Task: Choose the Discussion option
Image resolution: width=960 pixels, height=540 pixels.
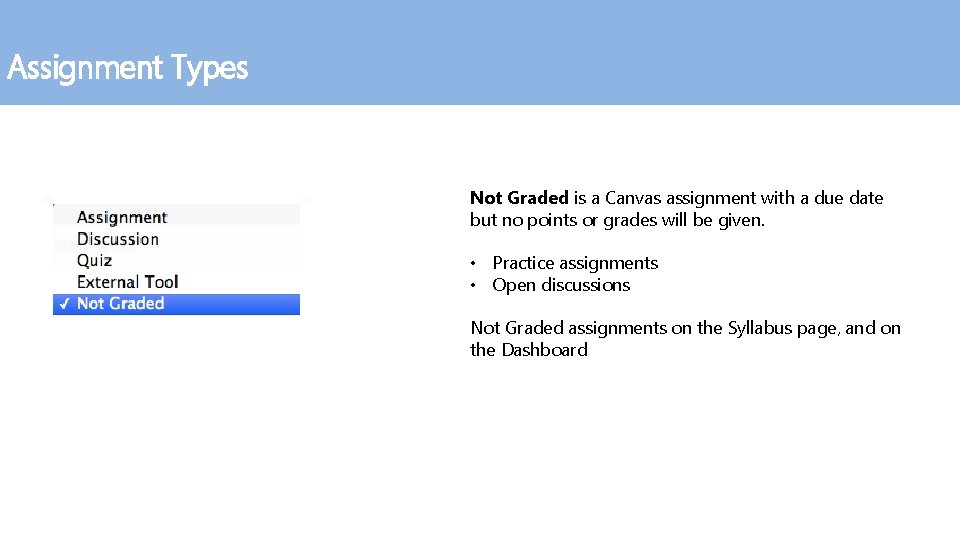Action: 118,239
